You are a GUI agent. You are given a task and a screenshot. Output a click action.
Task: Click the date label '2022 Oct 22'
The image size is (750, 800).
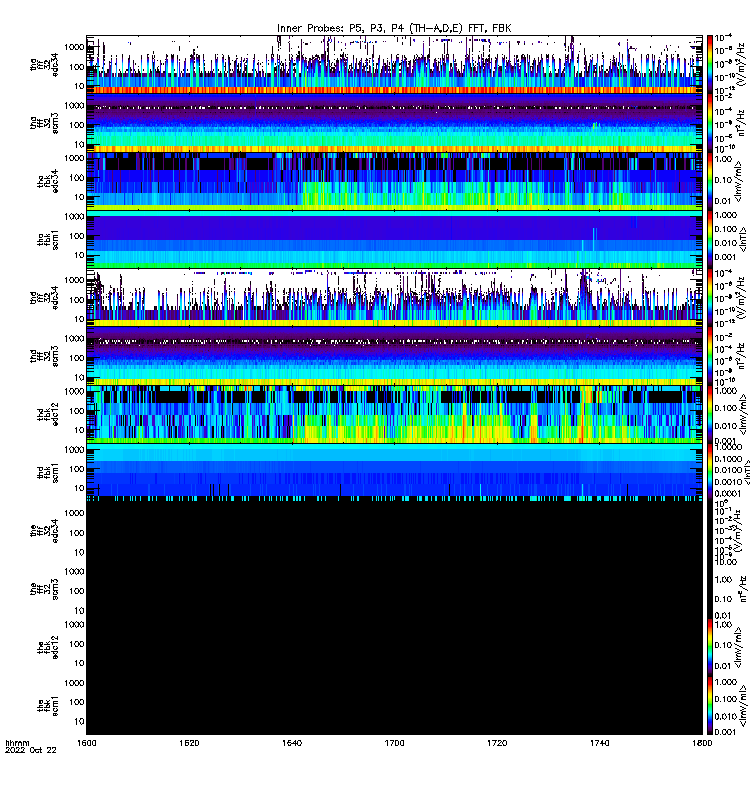(x=31, y=750)
